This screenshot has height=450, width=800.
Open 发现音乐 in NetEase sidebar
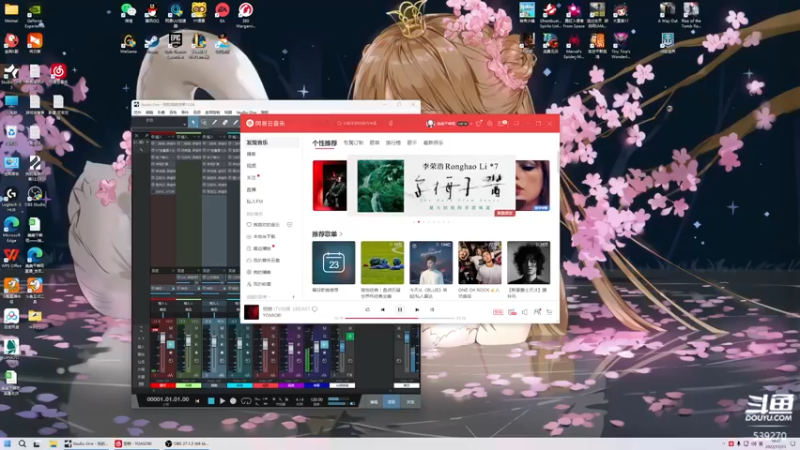[270, 142]
